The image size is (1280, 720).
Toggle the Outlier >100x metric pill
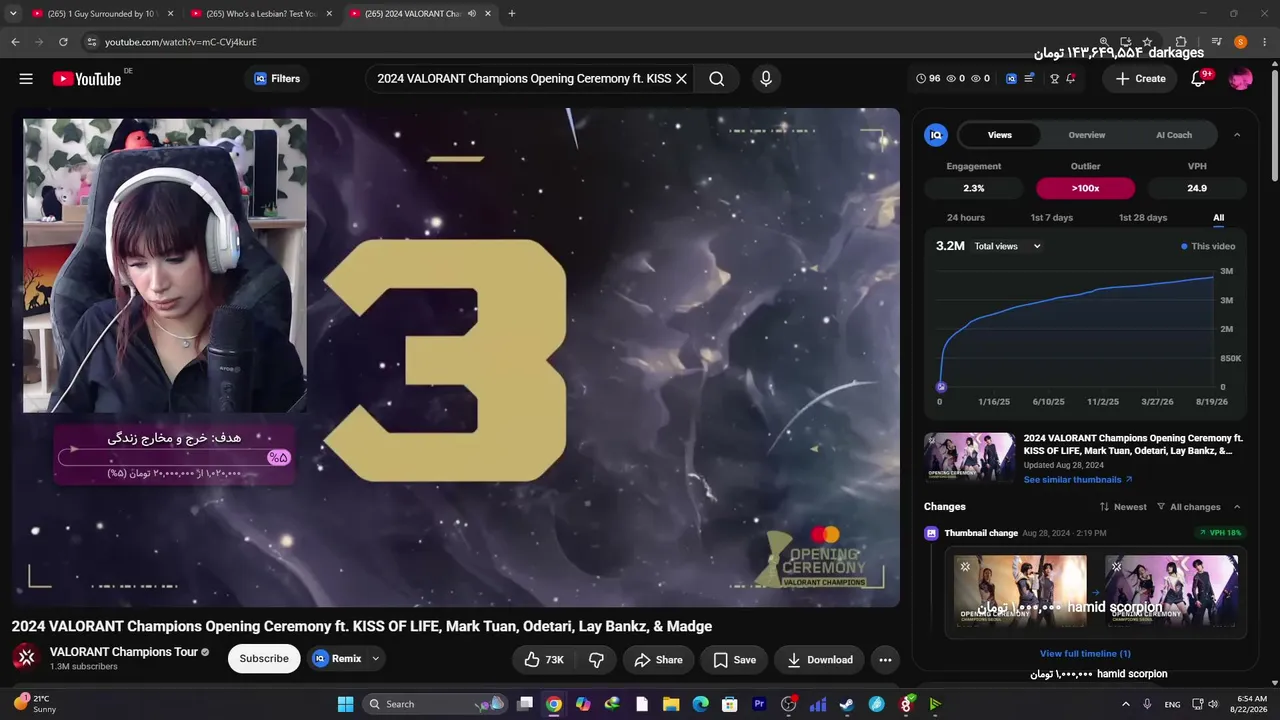click(1085, 188)
